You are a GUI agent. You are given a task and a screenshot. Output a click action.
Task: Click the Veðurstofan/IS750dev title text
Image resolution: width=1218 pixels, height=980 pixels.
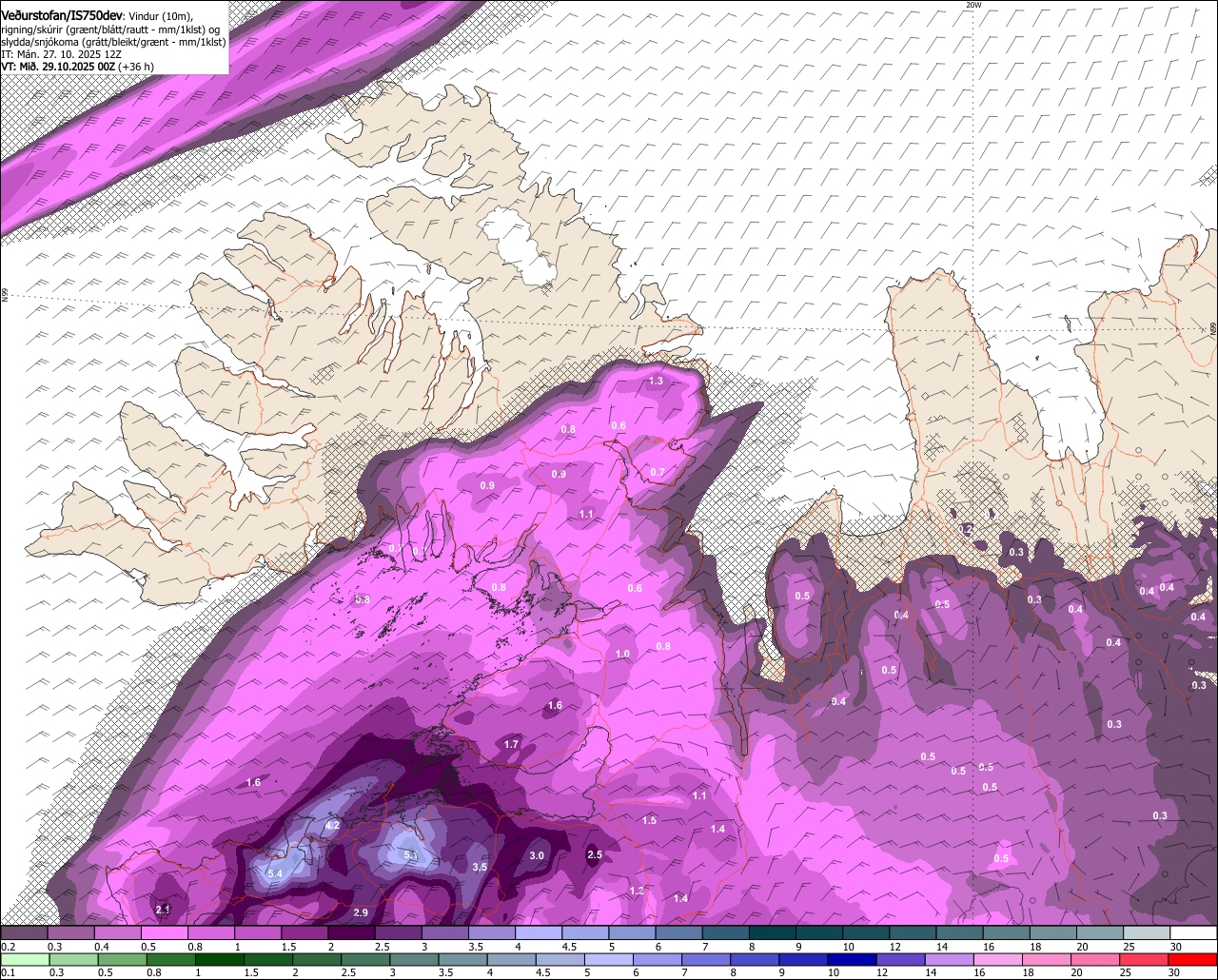[x=62, y=15]
